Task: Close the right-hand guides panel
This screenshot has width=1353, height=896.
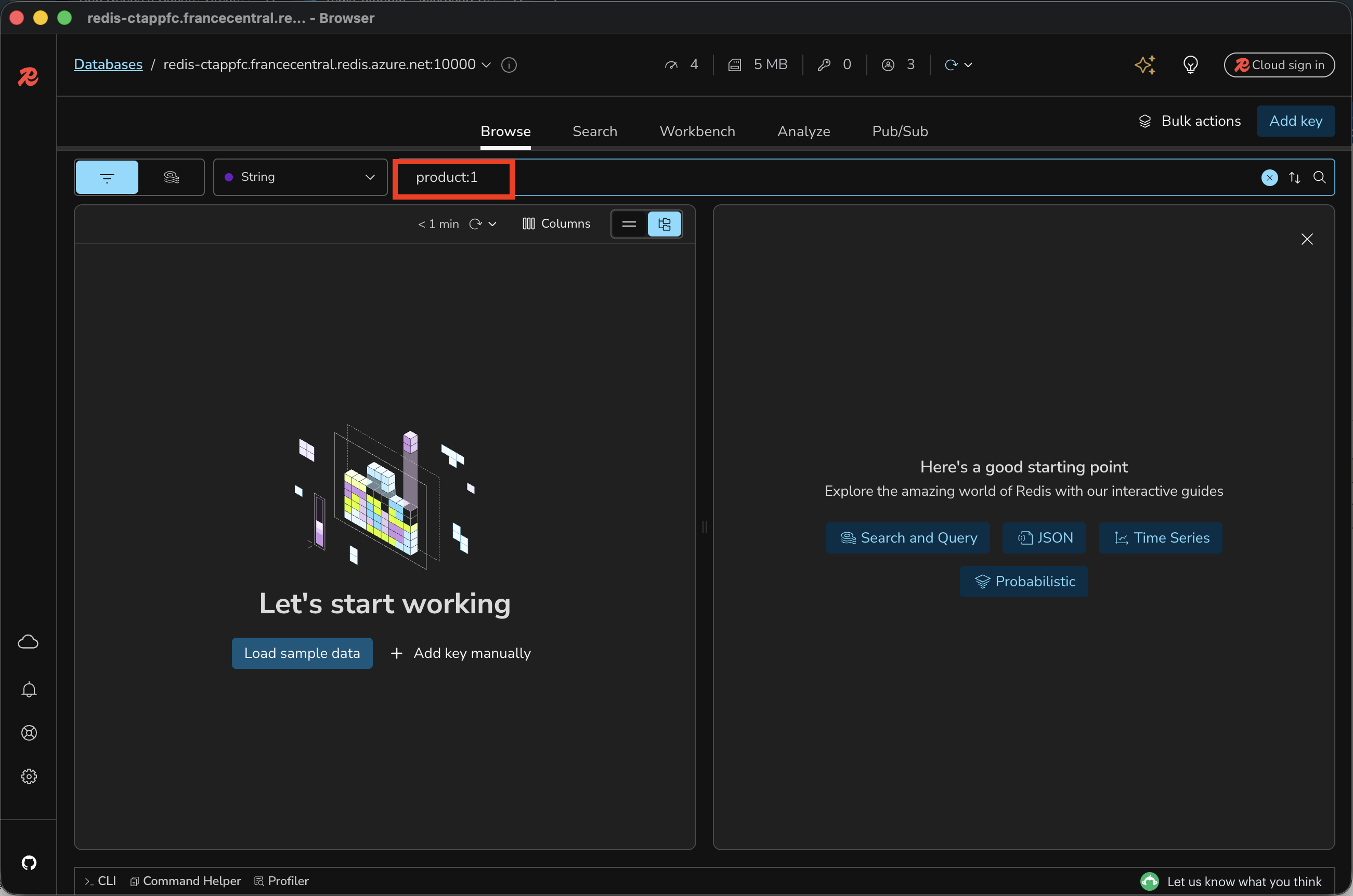Action: [1307, 239]
